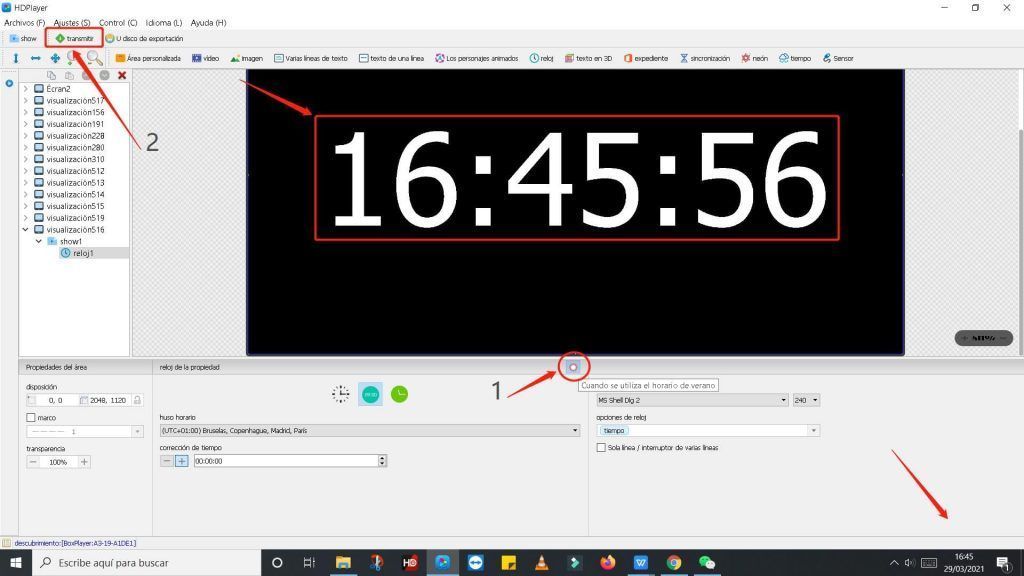Viewport: 1024px width, 576px height.
Task: Increase transparencia with the plus button
Action: tap(84, 462)
